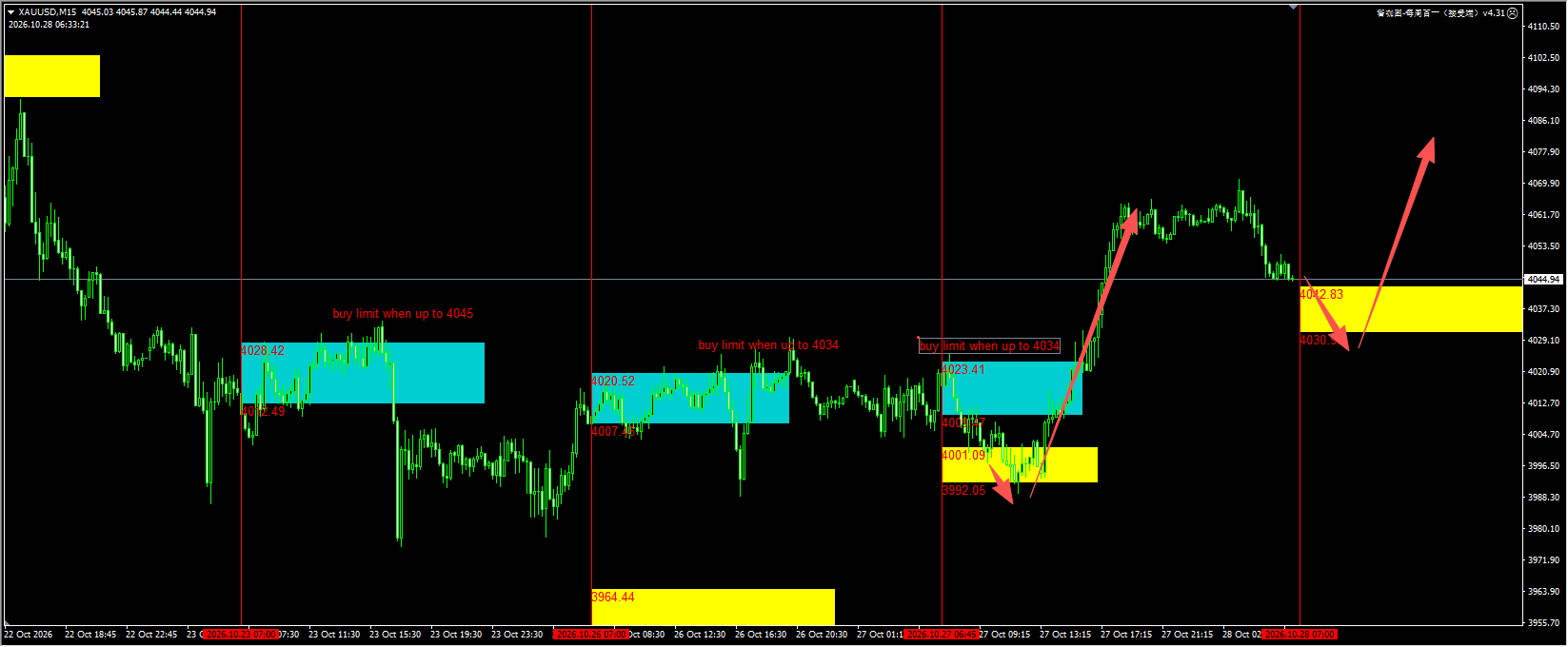
Task: Click the XAUUSD,M15 symbol title
Action: pos(48,12)
